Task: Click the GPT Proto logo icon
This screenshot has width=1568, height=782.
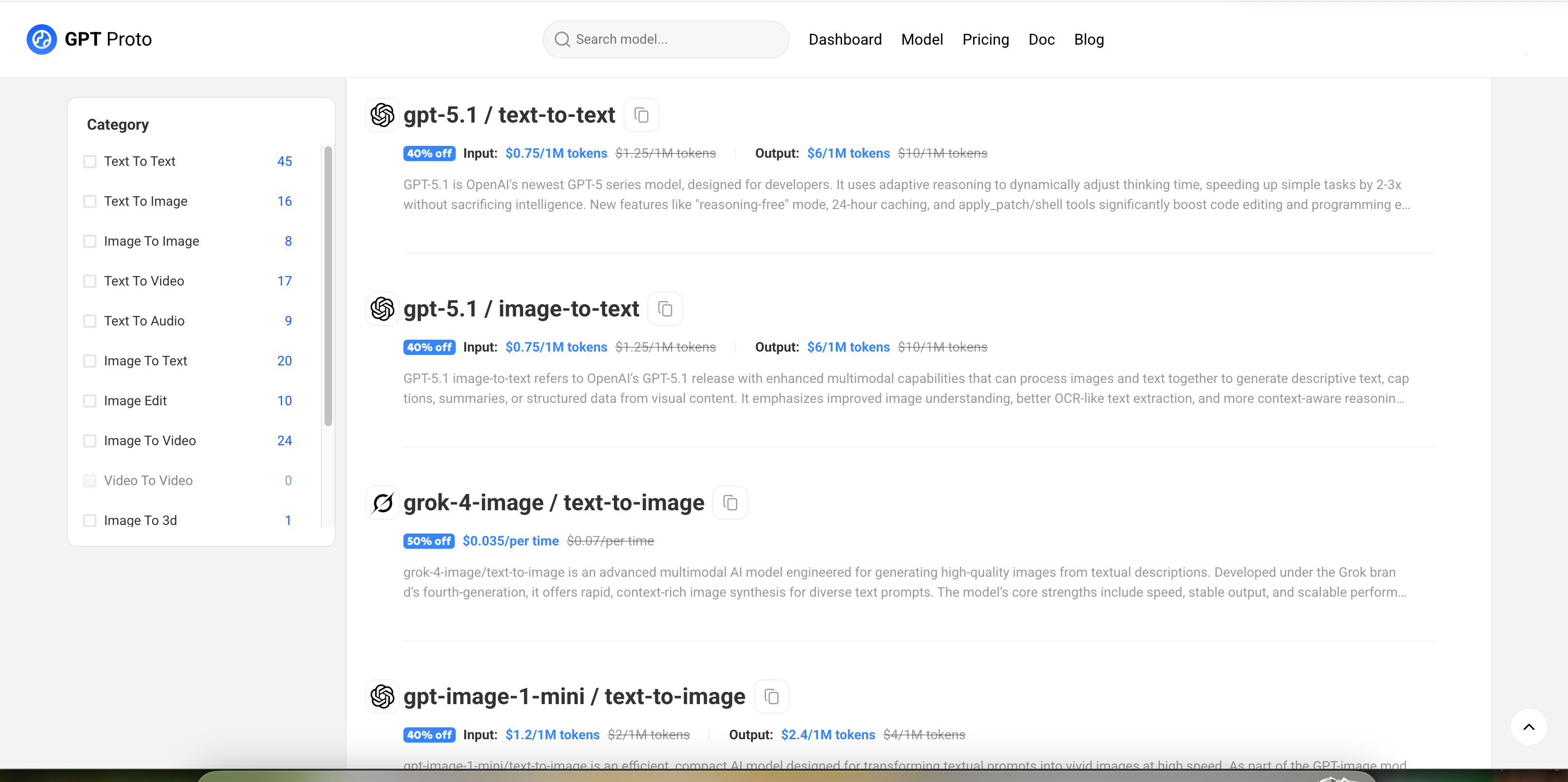Action: coord(41,39)
